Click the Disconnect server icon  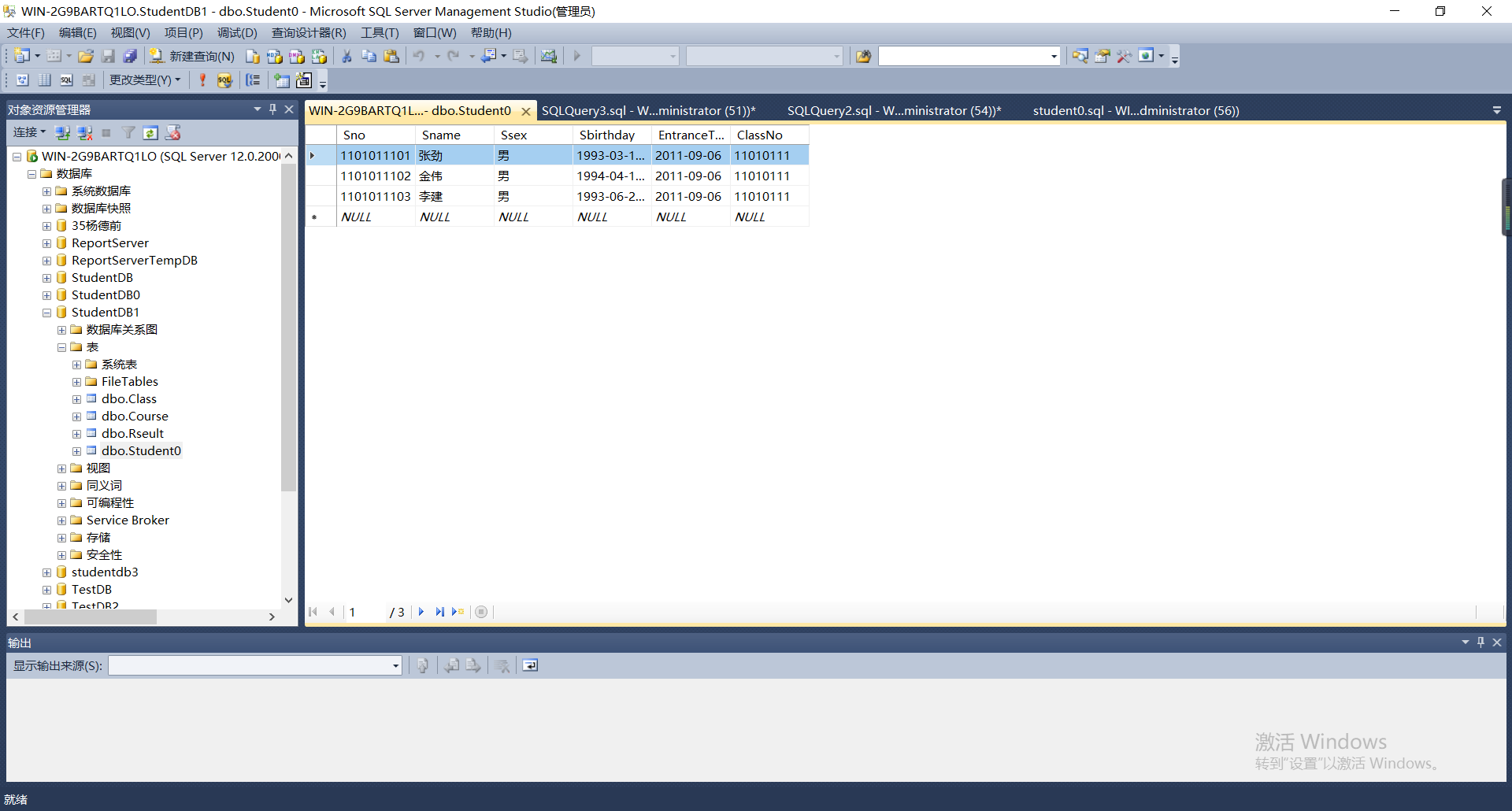[x=85, y=132]
